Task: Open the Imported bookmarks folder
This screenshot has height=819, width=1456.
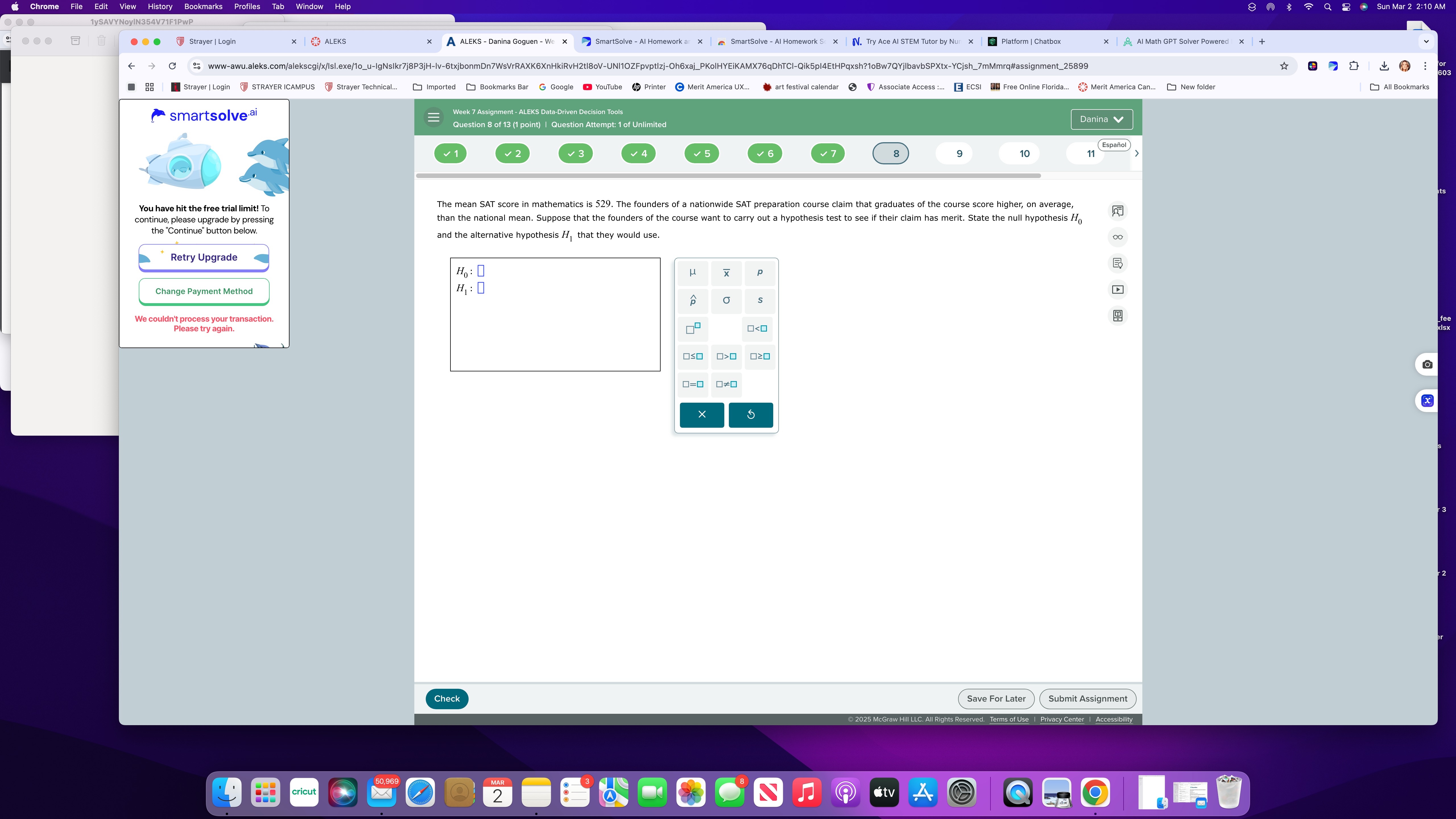Action: pos(435,87)
